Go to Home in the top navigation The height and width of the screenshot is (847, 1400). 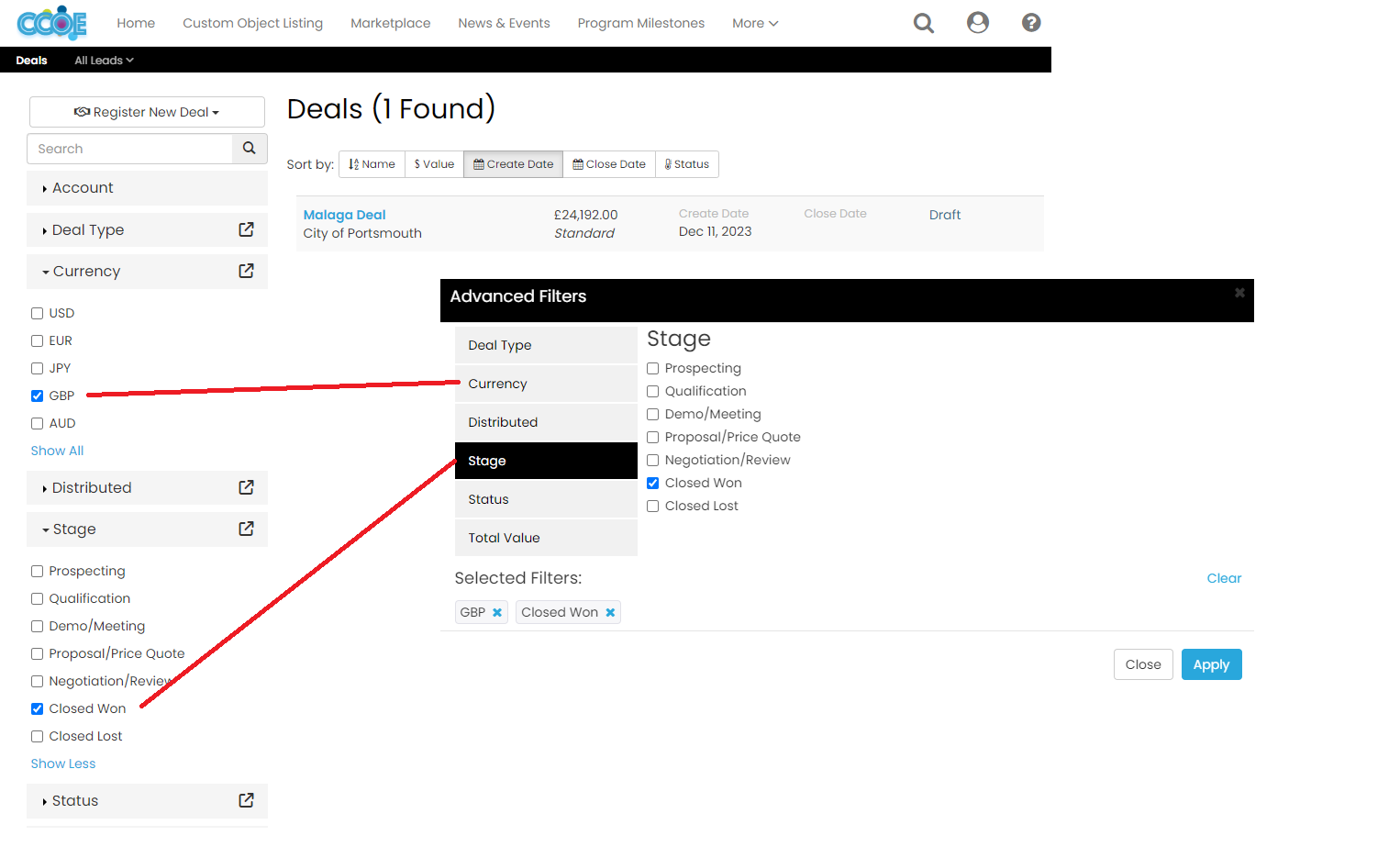point(136,23)
